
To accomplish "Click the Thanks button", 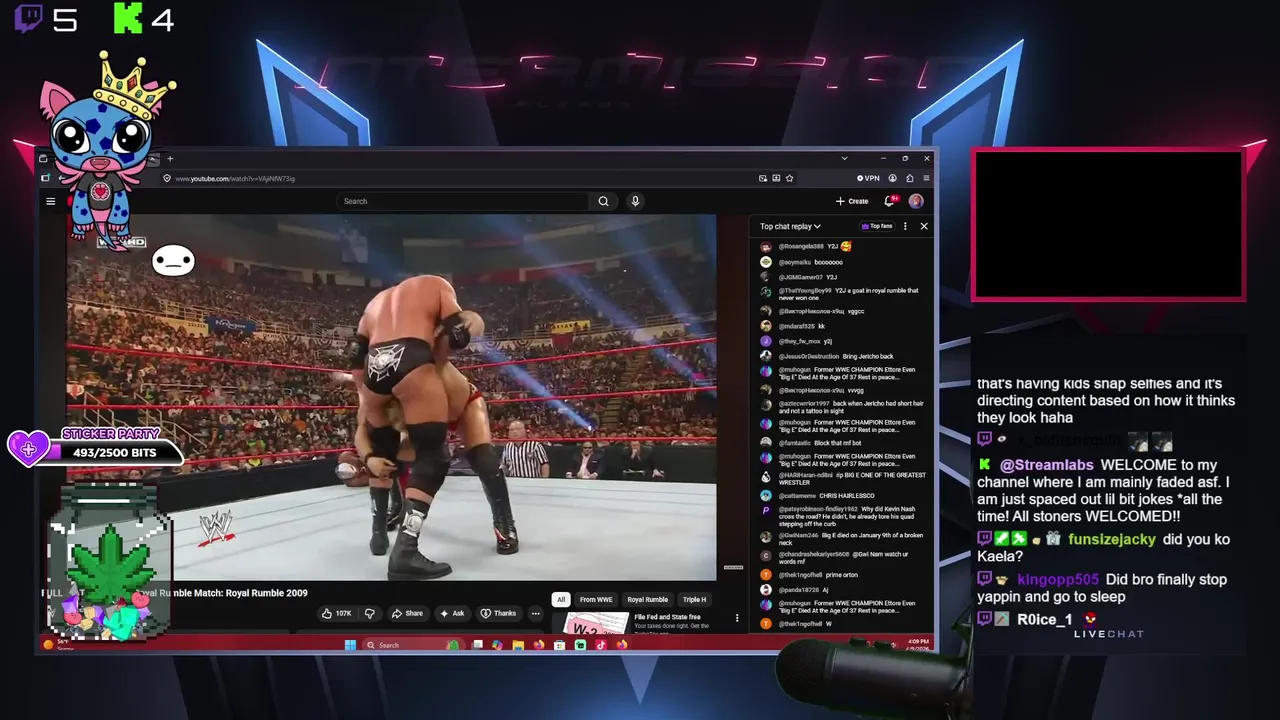I will coord(498,613).
